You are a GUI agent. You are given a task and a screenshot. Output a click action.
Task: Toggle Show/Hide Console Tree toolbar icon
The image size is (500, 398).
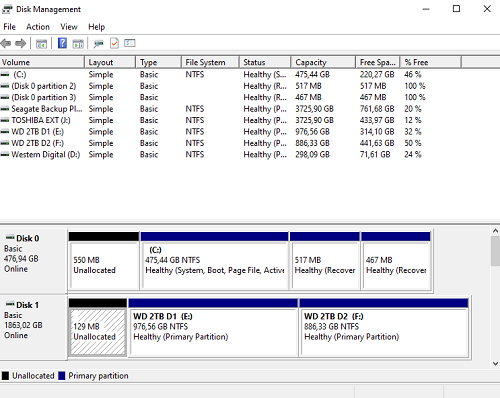[41, 43]
